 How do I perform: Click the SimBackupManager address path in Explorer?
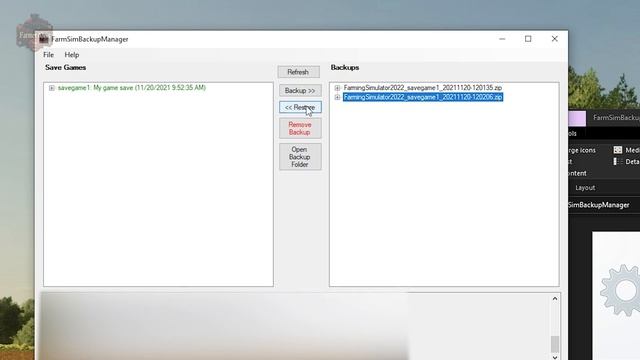pyautogui.click(x=599, y=205)
